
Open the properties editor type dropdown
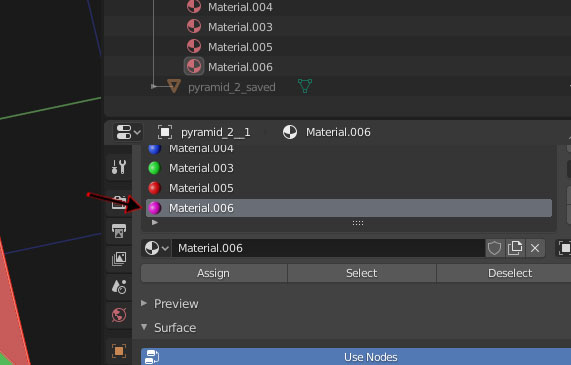pos(128,132)
